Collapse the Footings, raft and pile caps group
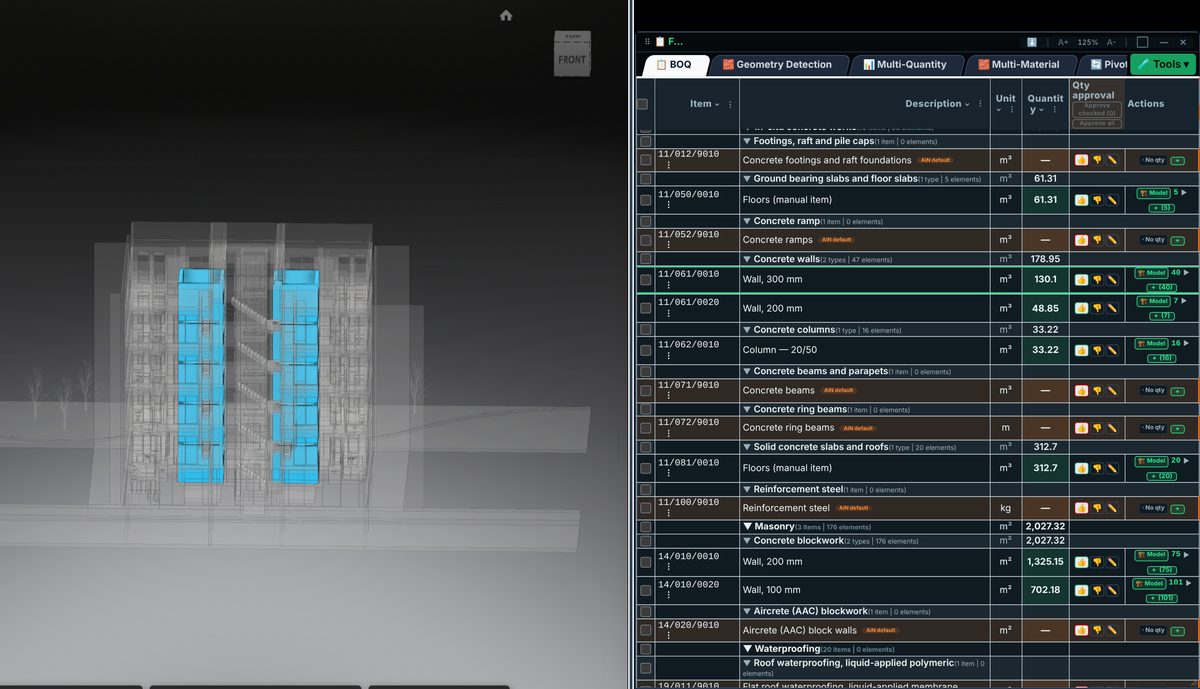This screenshot has height=689, width=1200. (747, 142)
